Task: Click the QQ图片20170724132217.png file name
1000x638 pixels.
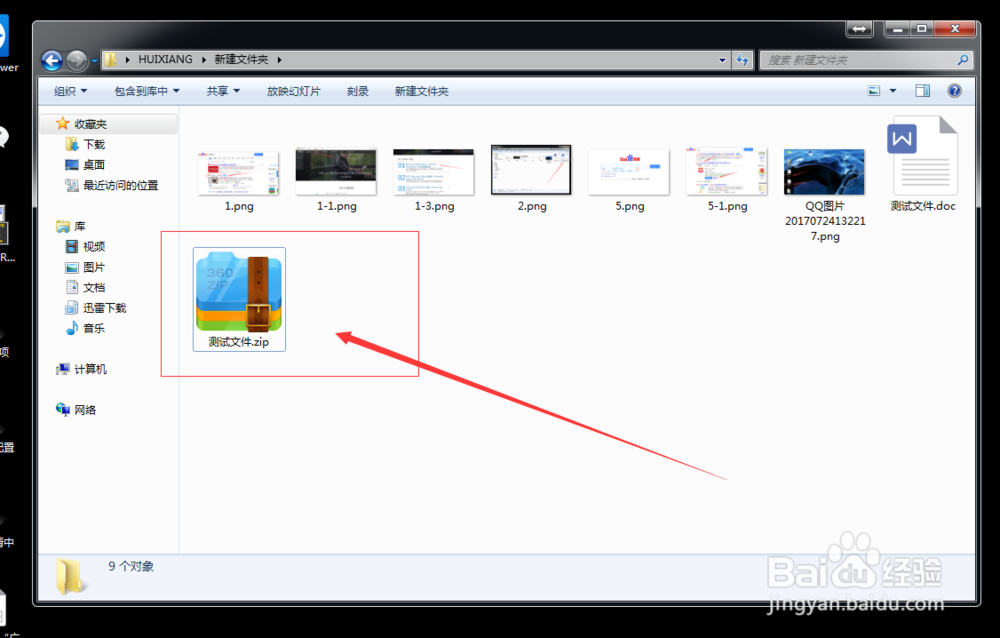Action: 825,221
